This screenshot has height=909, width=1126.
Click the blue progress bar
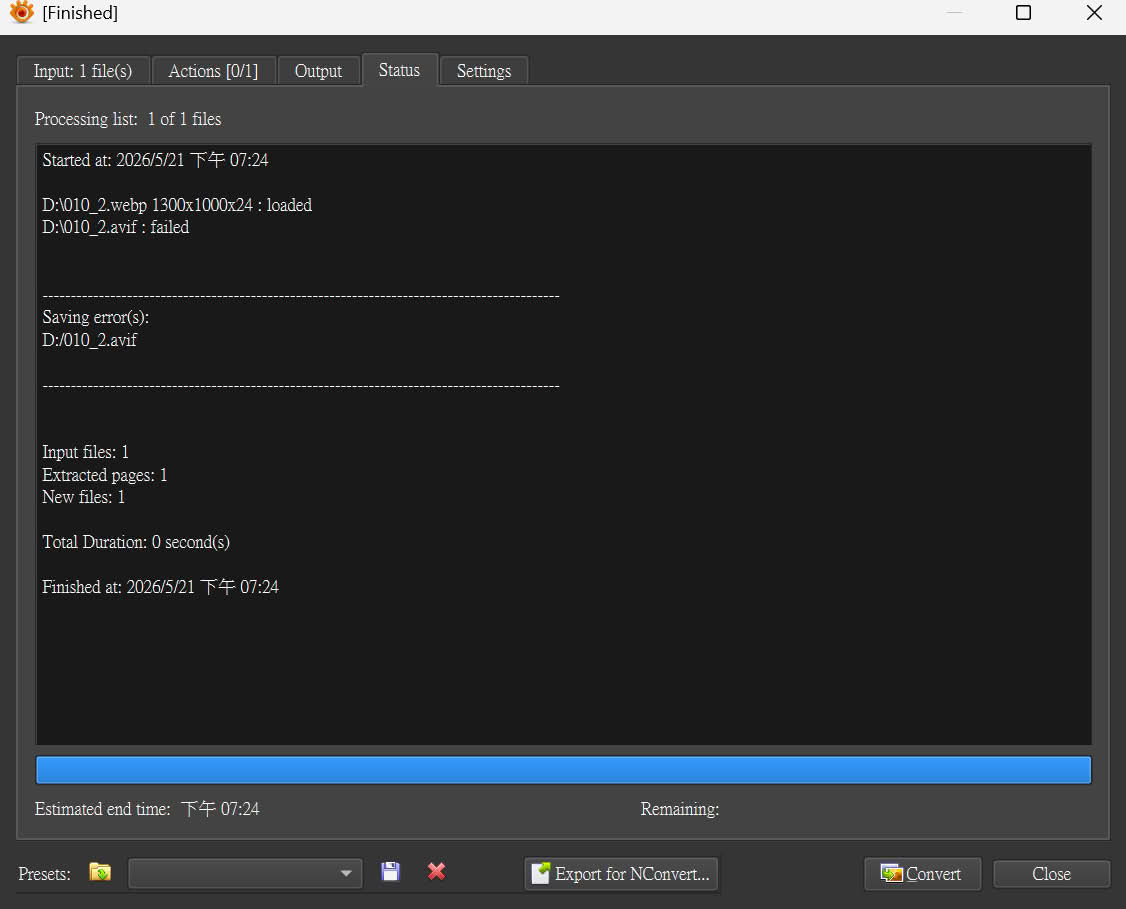click(x=564, y=770)
